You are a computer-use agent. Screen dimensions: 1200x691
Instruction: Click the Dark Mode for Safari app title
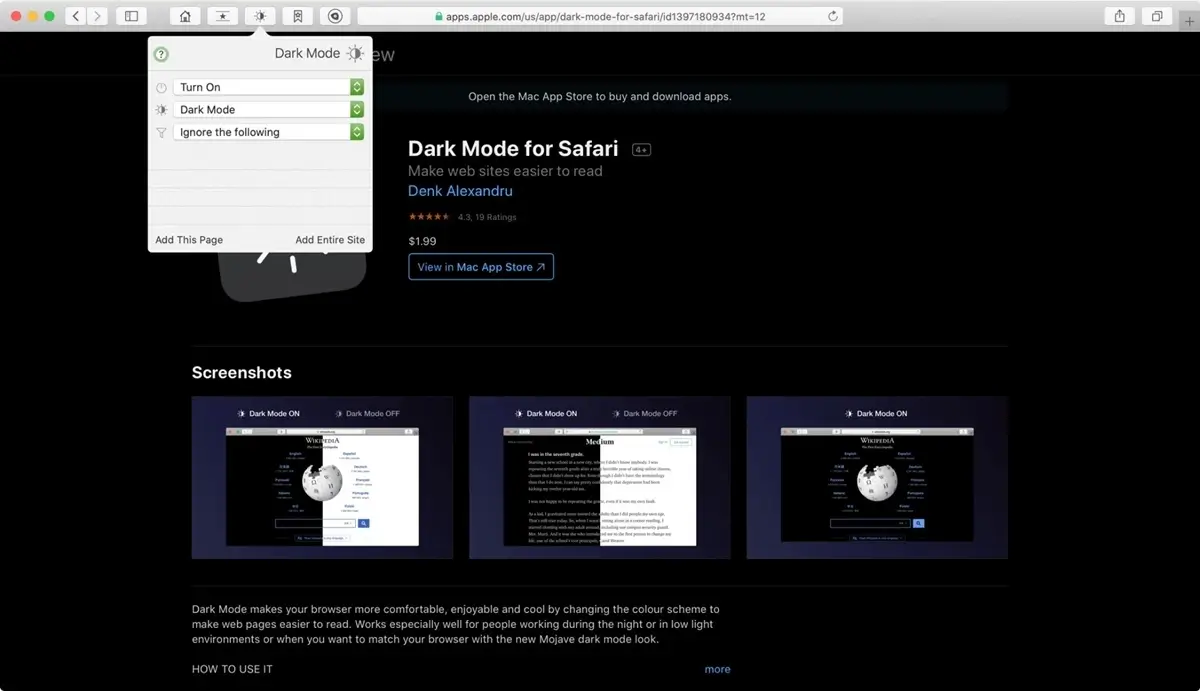pyautogui.click(x=513, y=148)
